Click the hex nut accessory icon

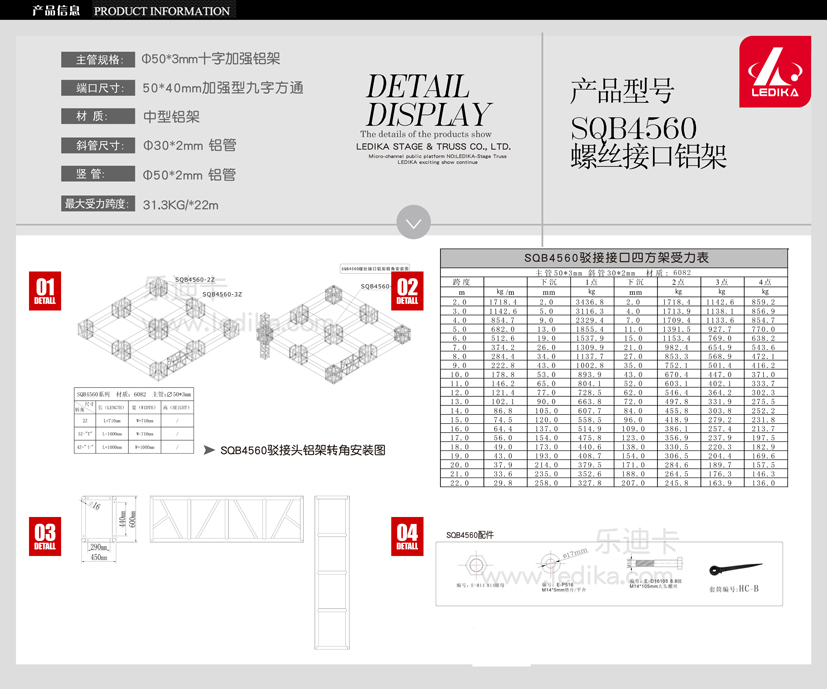pos(475,565)
